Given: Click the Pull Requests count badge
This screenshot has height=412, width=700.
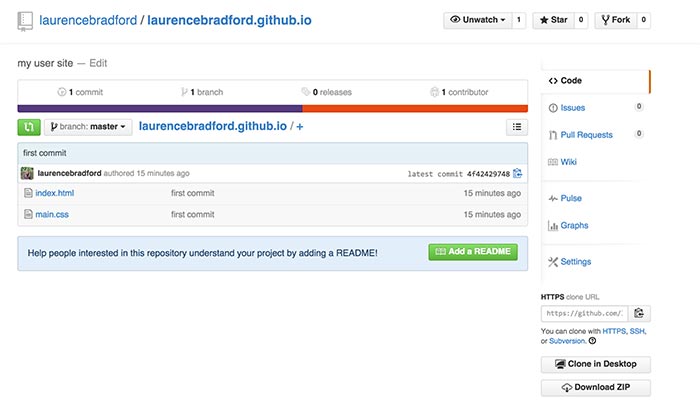Looking at the screenshot, I should point(639,133).
